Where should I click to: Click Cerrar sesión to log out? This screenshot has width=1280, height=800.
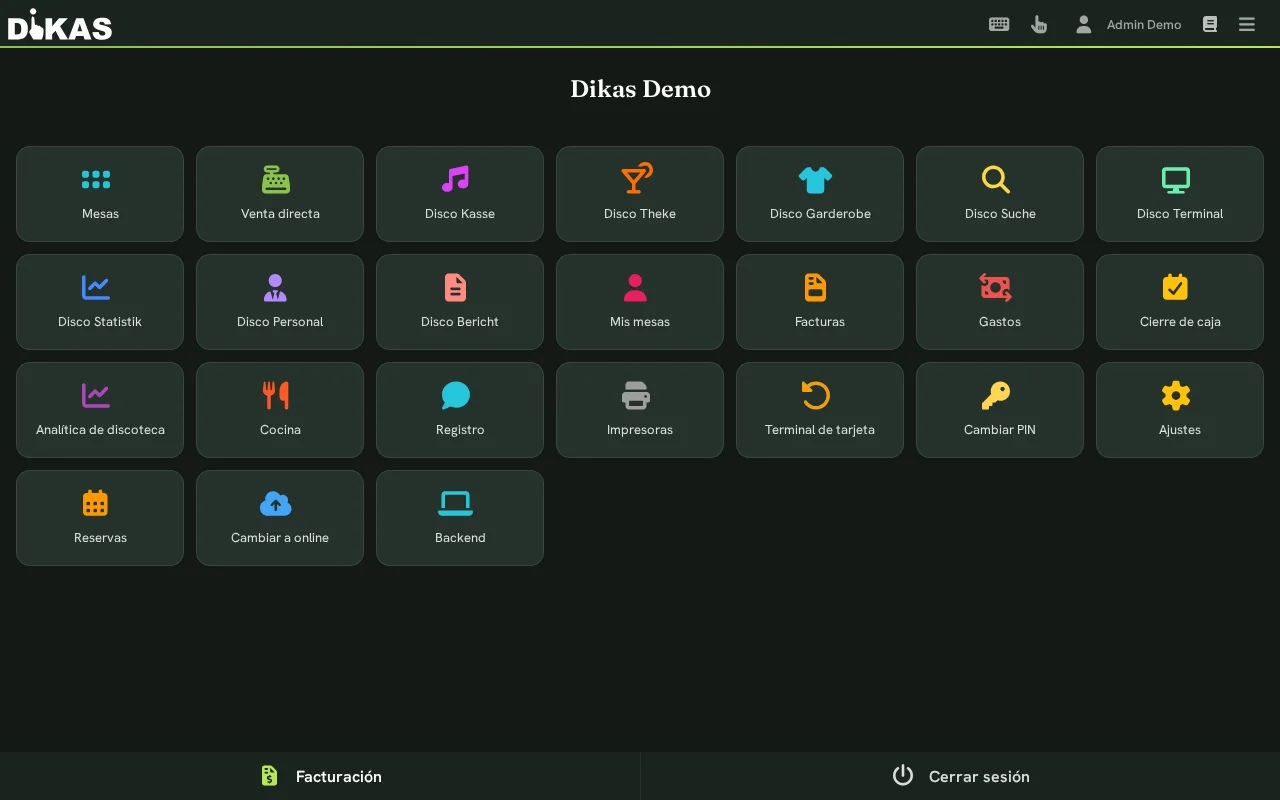(960, 776)
